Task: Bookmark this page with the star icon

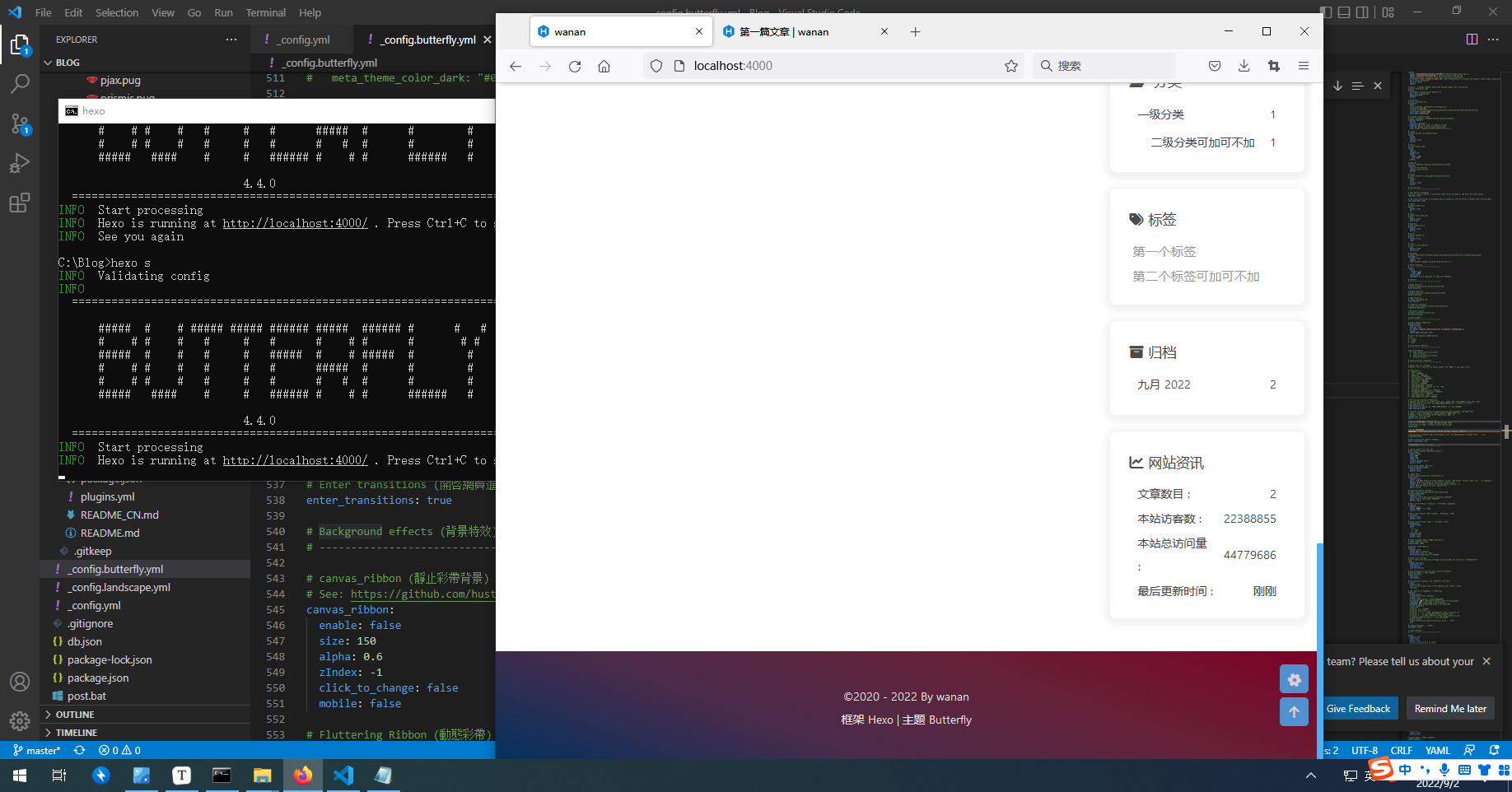Action: 1011,66
